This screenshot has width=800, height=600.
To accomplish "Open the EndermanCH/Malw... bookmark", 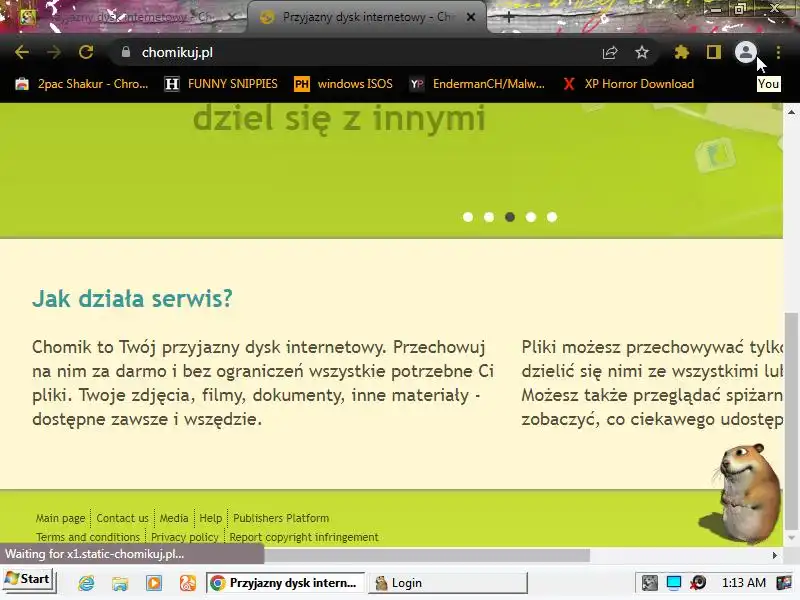I will coord(478,84).
